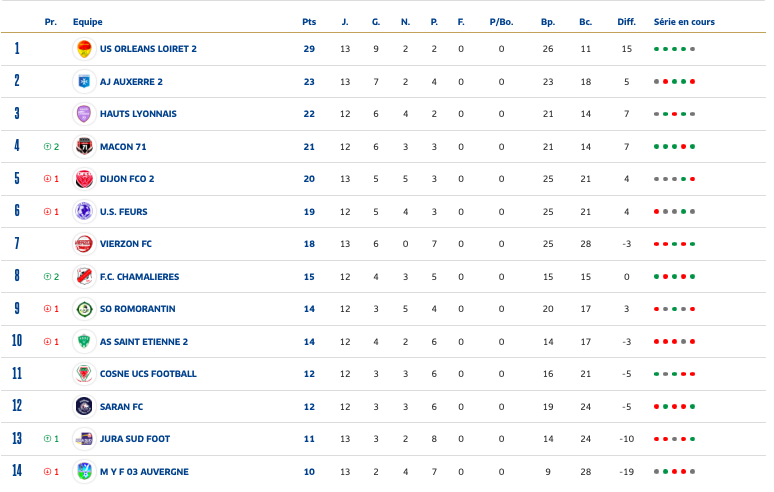Click the Dijon FCO 2 club logo
Viewport: 774px width, 492px height.
pos(83,179)
